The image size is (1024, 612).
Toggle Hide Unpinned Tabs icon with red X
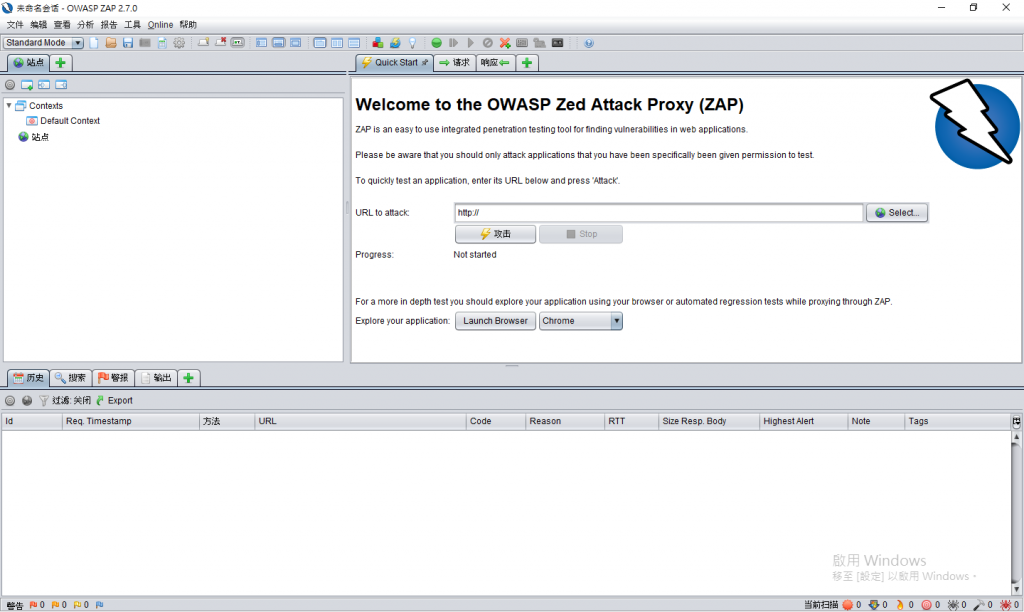221,43
